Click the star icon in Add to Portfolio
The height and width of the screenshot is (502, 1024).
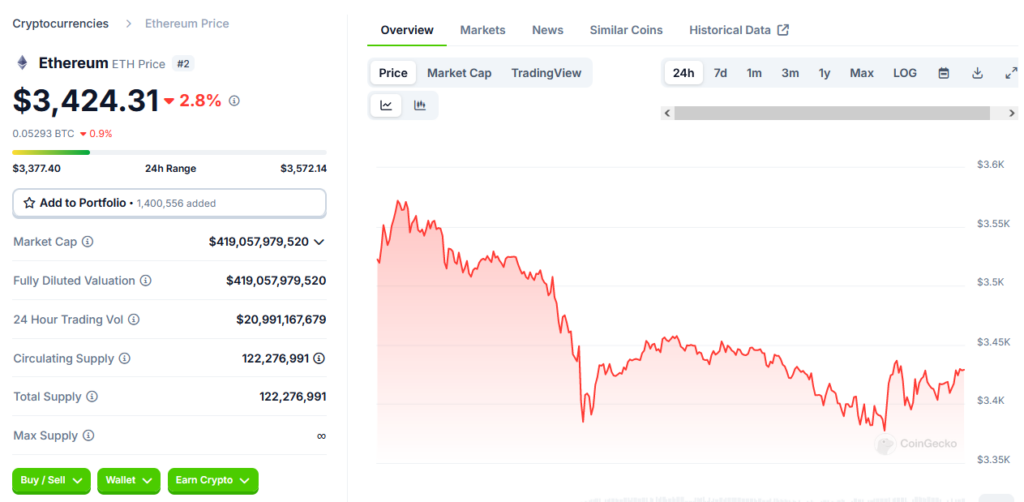click(x=29, y=203)
